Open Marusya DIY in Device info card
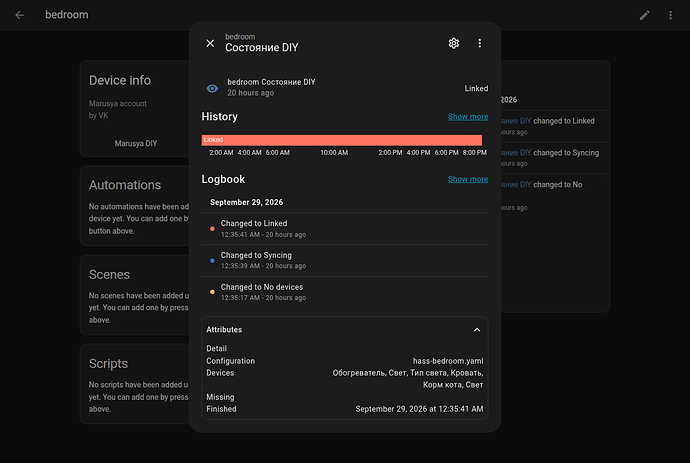Viewport: 690px width, 463px height. click(x=136, y=143)
